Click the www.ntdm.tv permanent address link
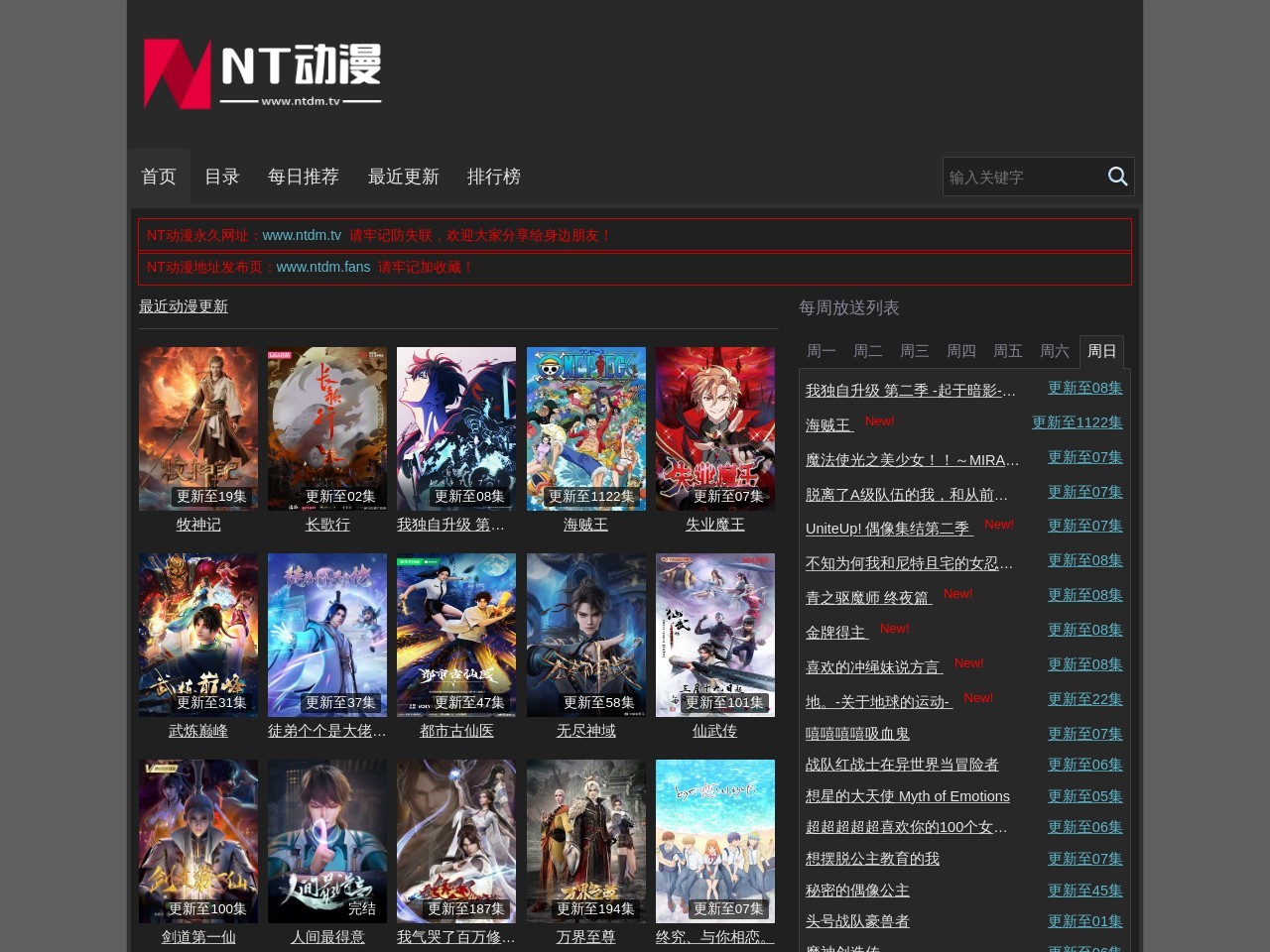 point(302,235)
